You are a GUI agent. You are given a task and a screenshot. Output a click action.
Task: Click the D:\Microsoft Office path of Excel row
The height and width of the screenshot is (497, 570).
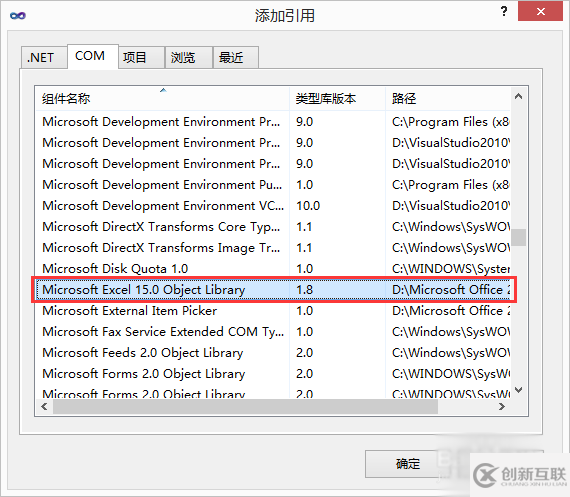(x=451, y=290)
